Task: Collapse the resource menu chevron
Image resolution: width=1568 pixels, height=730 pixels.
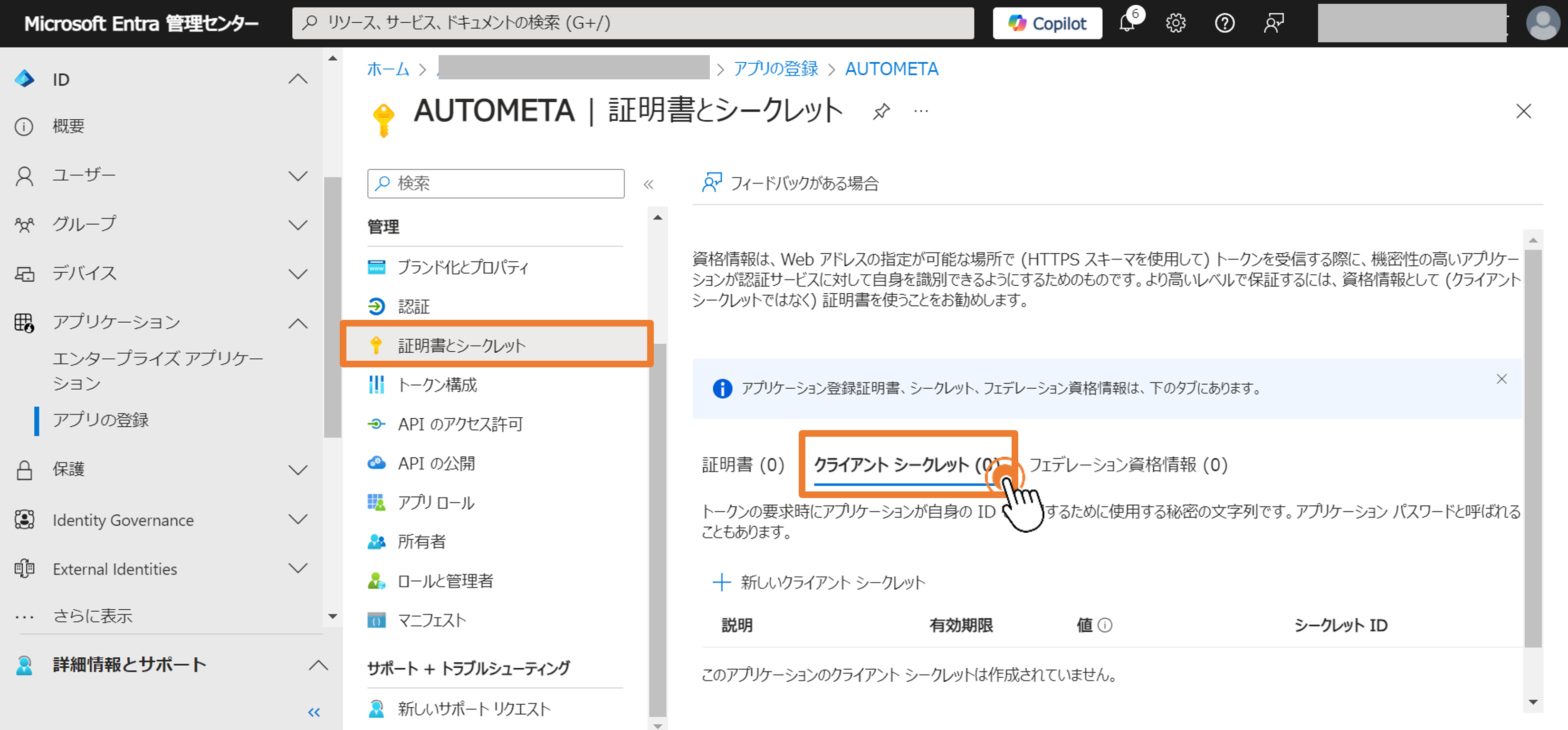Action: coord(648,184)
